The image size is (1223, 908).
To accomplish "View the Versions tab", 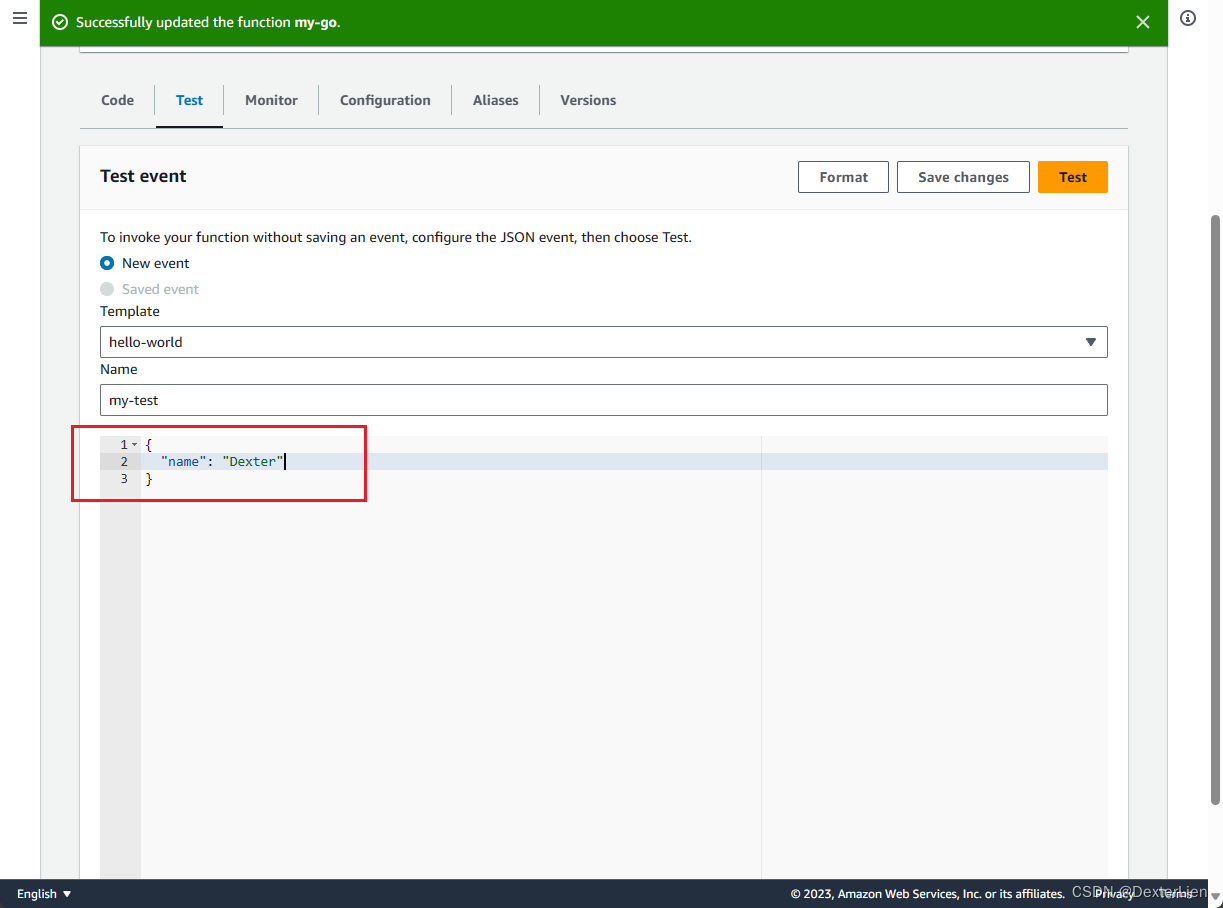I will click(x=588, y=100).
